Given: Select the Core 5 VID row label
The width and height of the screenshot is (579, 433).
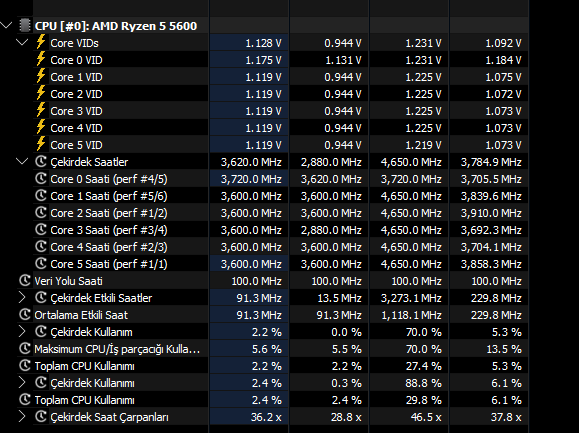Looking at the screenshot, I should coord(76,145).
